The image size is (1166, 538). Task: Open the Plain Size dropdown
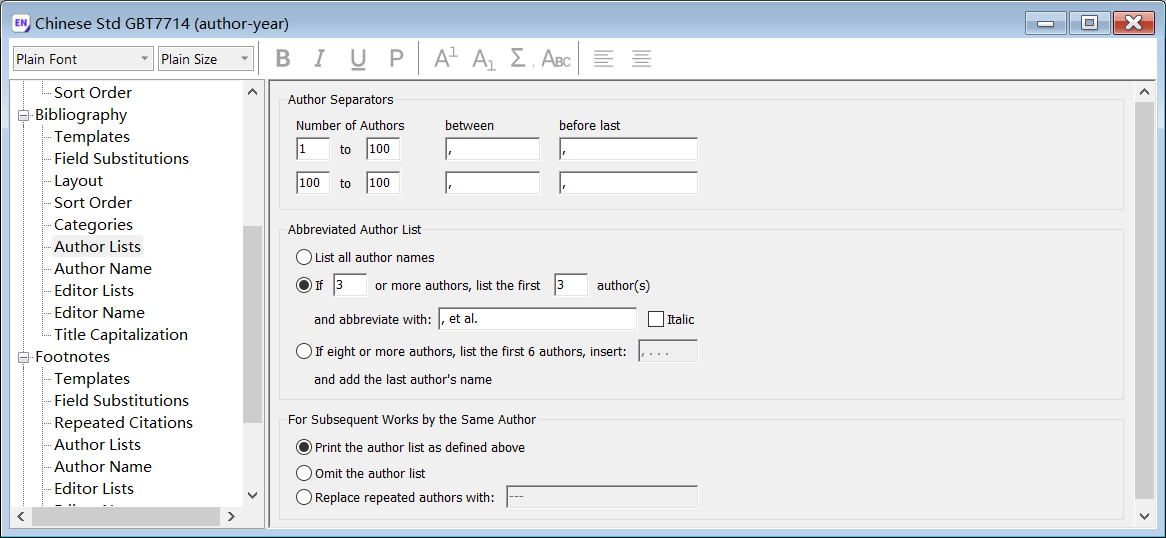[x=206, y=59]
